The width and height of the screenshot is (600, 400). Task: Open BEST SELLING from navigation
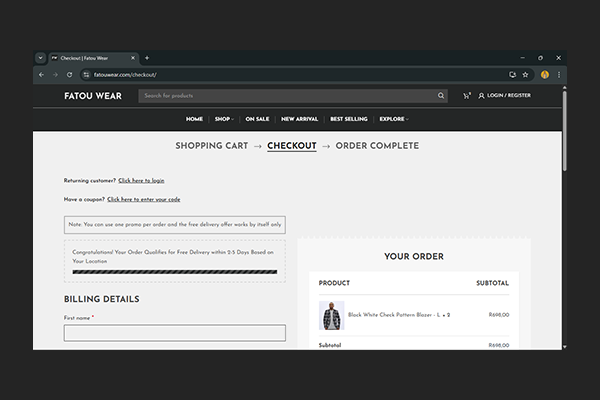(x=349, y=119)
